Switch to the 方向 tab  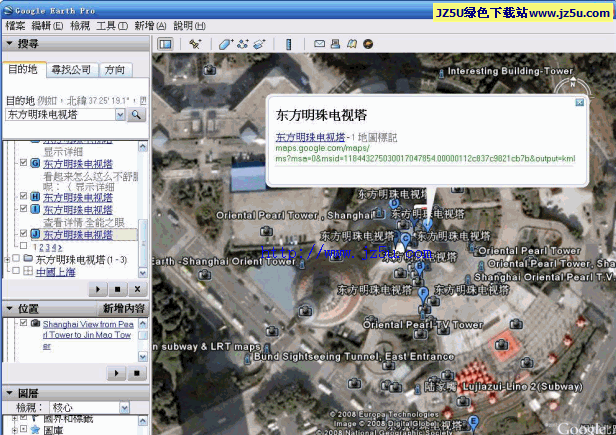pyautogui.click(x=114, y=70)
